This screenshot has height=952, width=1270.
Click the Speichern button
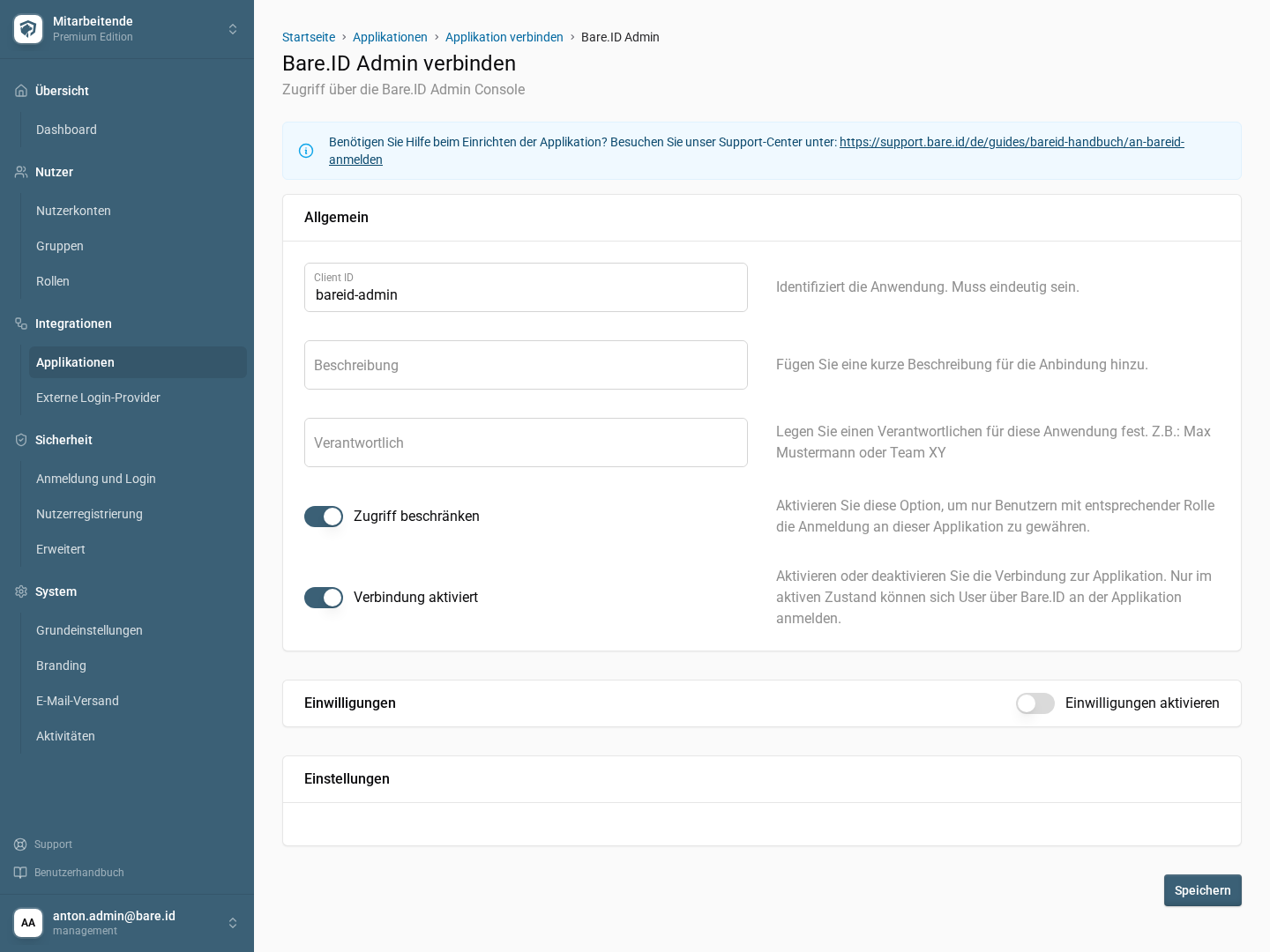1202,890
